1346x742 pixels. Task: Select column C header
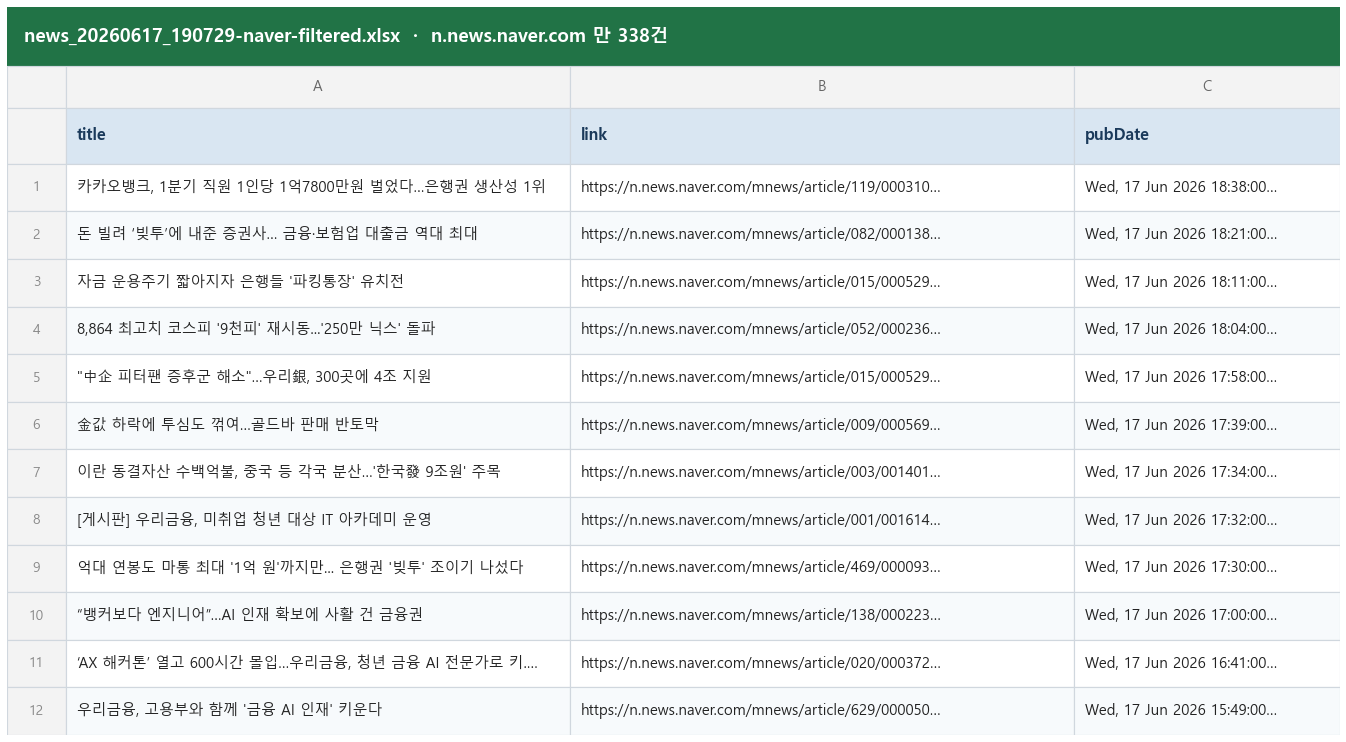pos(1207,87)
